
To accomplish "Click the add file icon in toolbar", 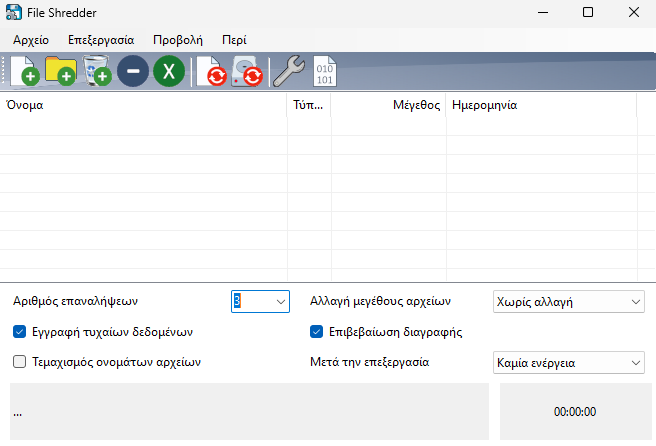I will [x=25, y=71].
